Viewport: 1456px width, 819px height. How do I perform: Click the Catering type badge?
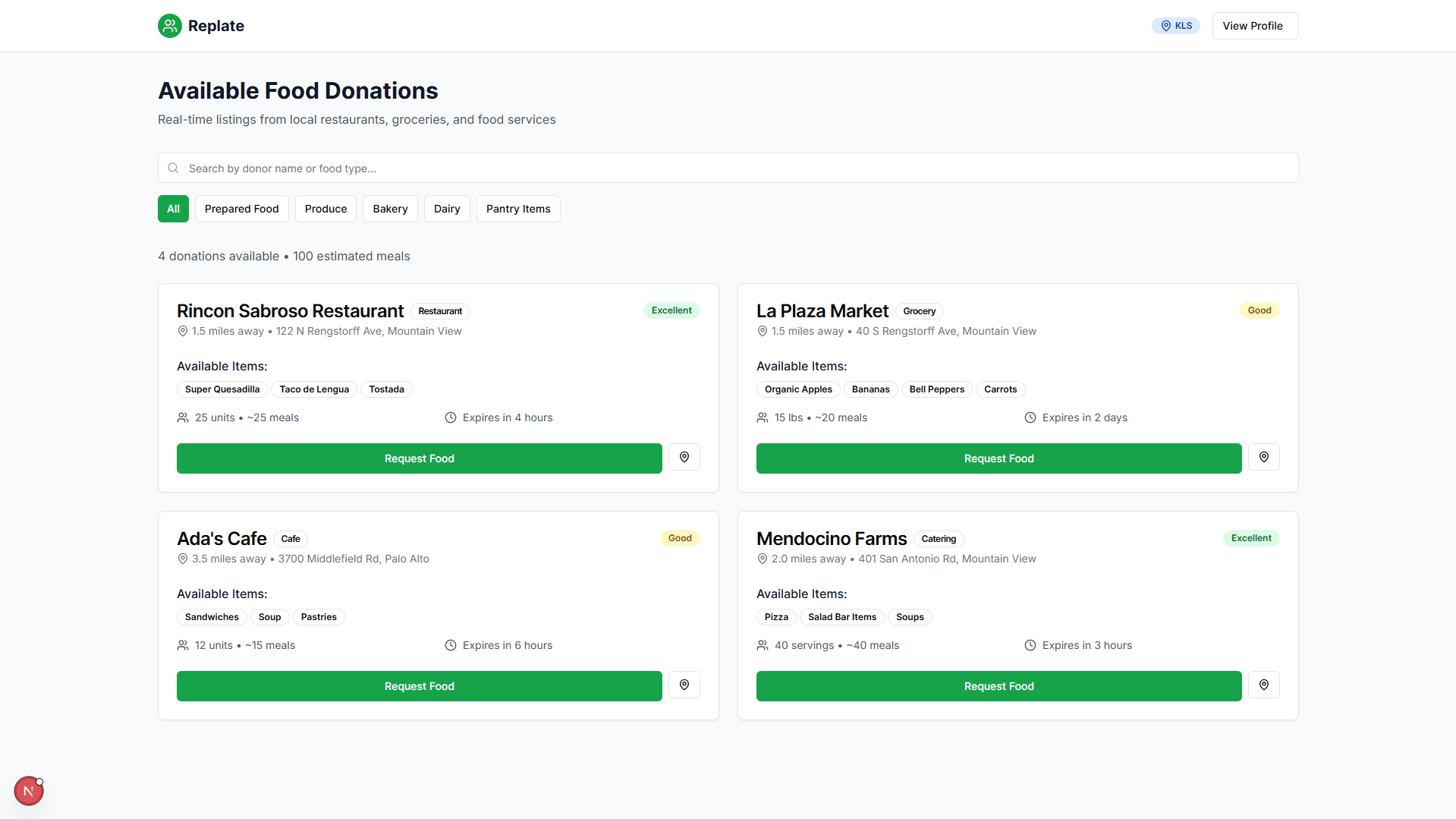(939, 539)
